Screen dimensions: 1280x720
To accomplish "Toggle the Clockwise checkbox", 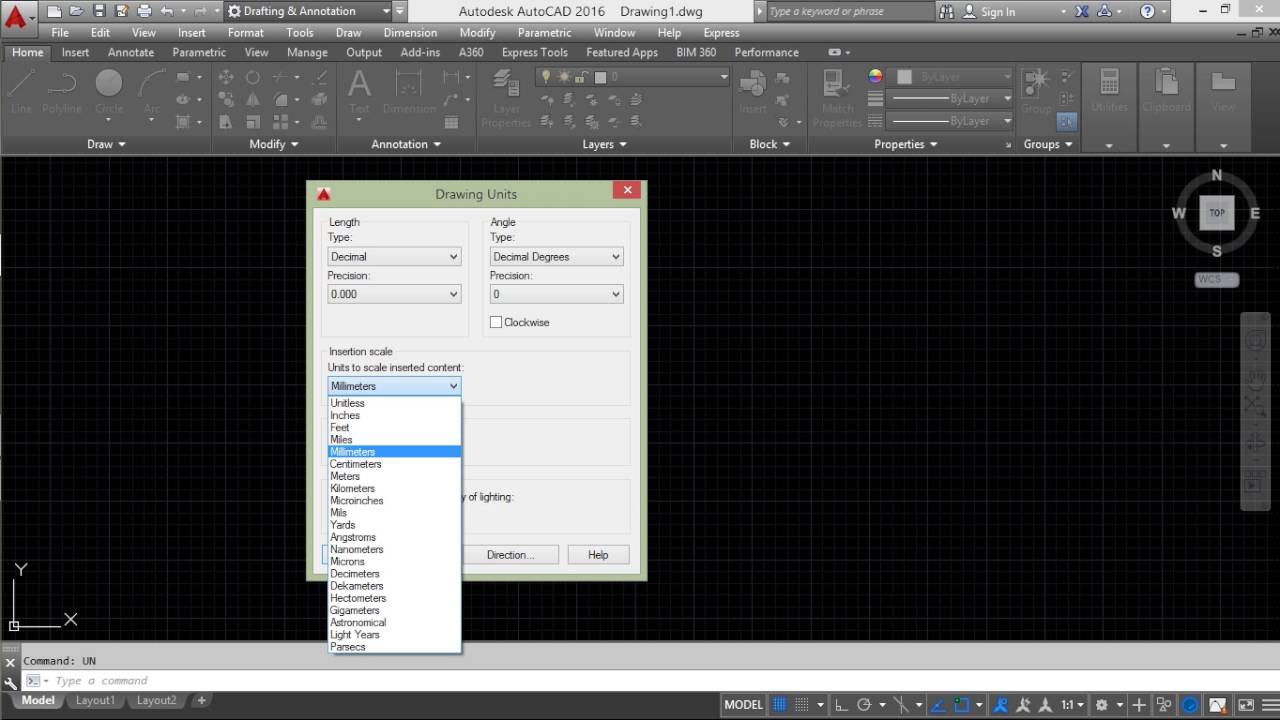I will pos(496,322).
